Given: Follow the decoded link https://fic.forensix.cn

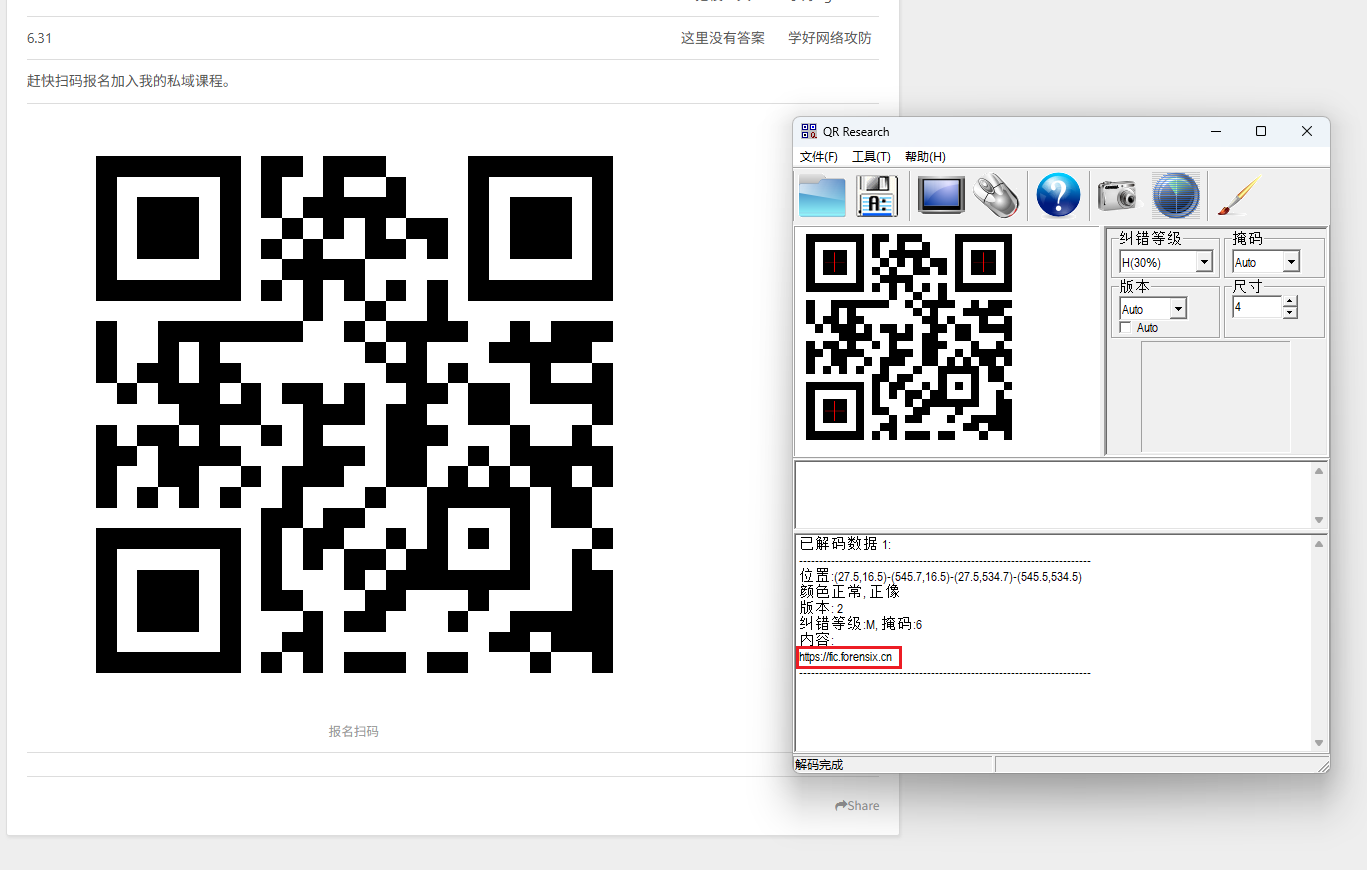Looking at the screenshot, I should (x=845, y=657).
